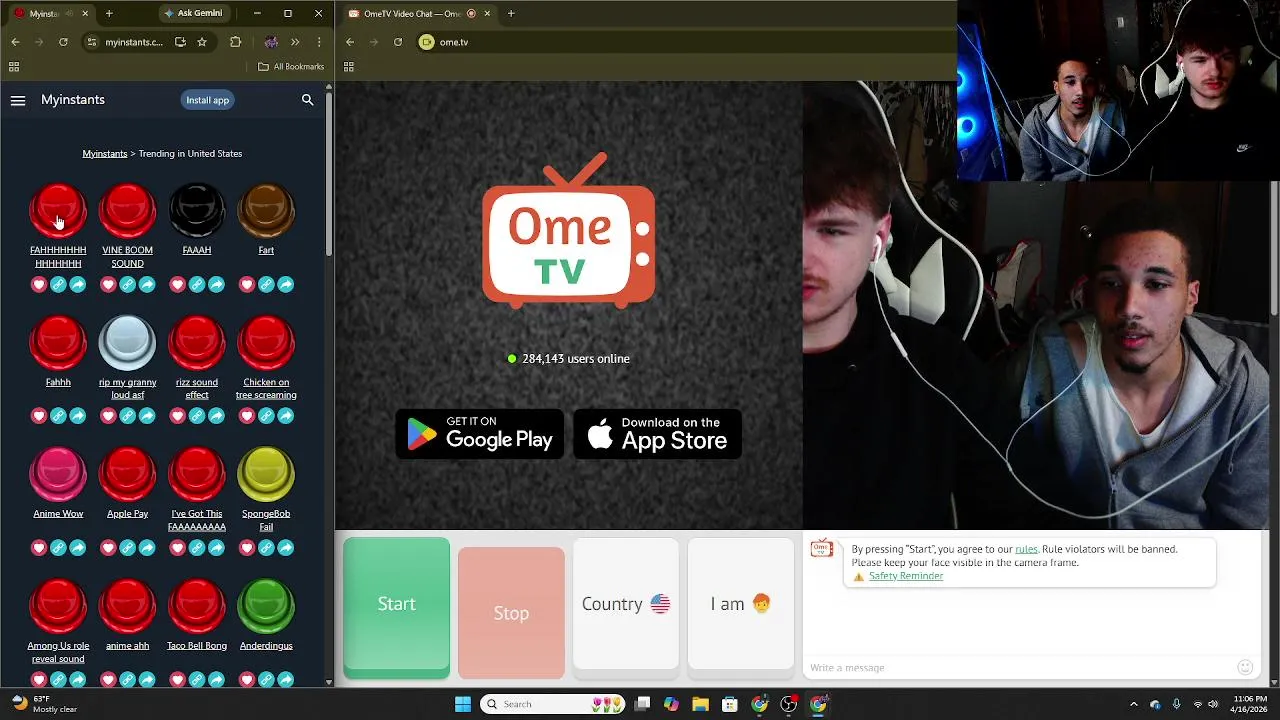This screenshot has width=1280, height=720.
Task: Copy link for rip my granny sound
Action: [127, 416]
